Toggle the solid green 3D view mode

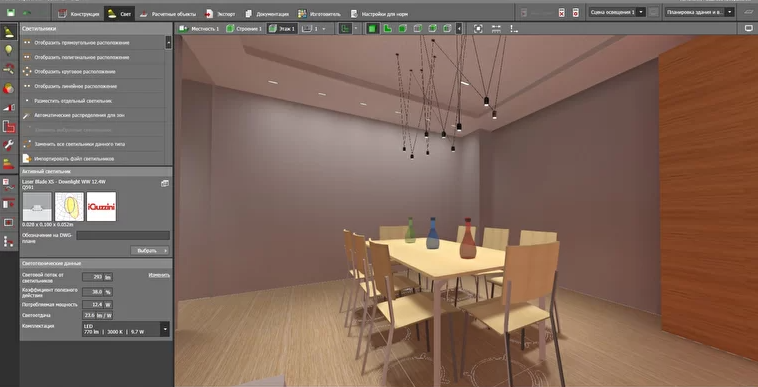(372, 29)
